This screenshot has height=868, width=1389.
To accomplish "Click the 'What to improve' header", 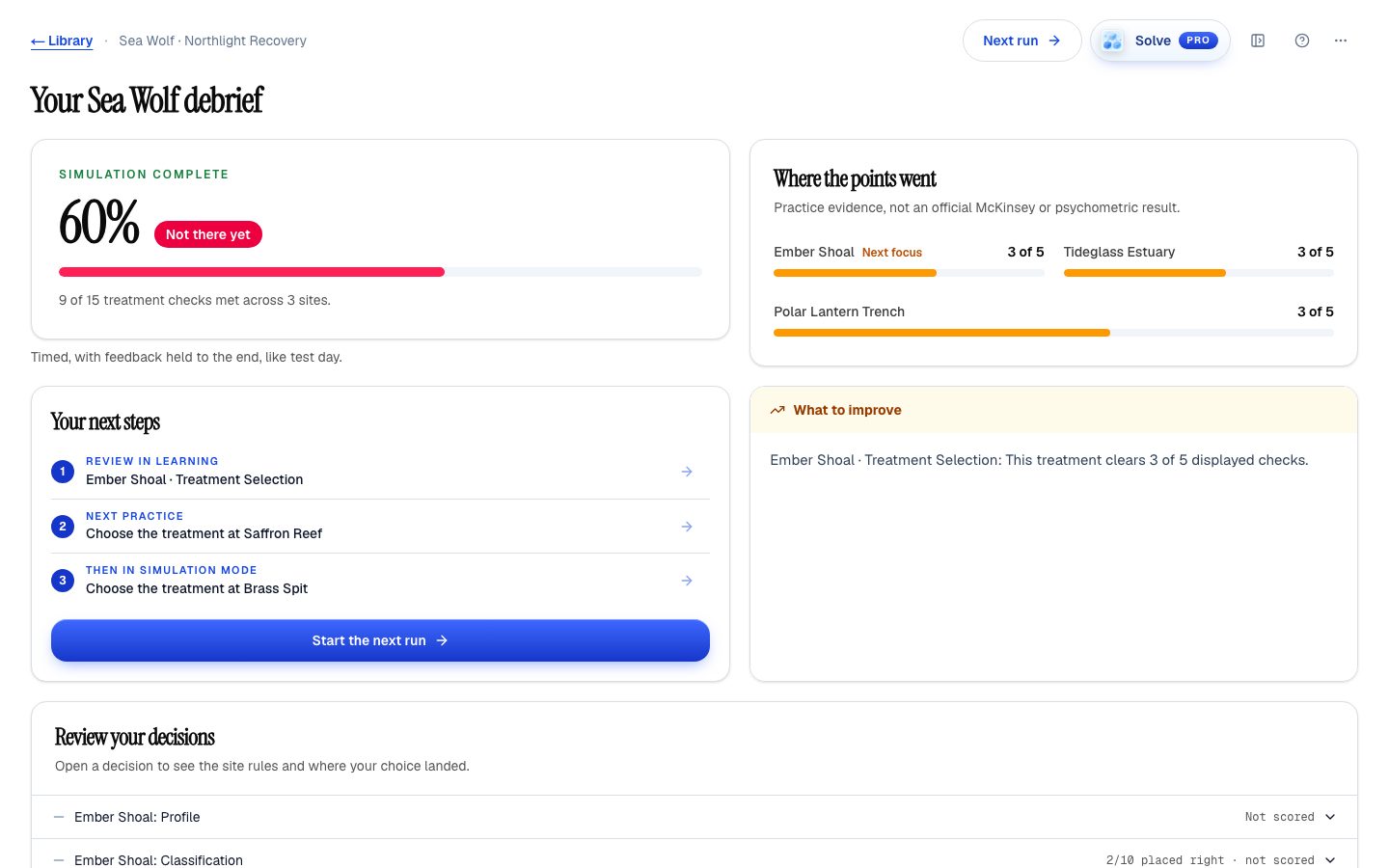I will pos(1053,410).
